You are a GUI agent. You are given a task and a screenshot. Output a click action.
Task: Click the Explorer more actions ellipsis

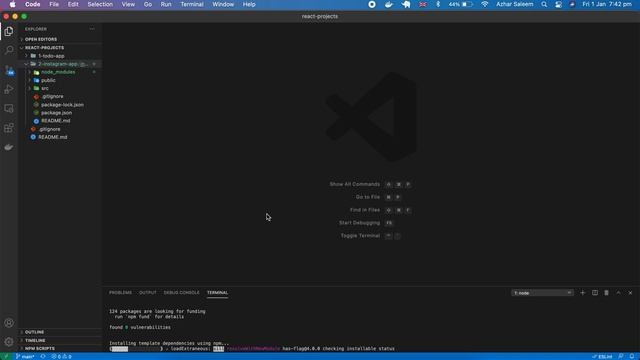click(92, 29)
